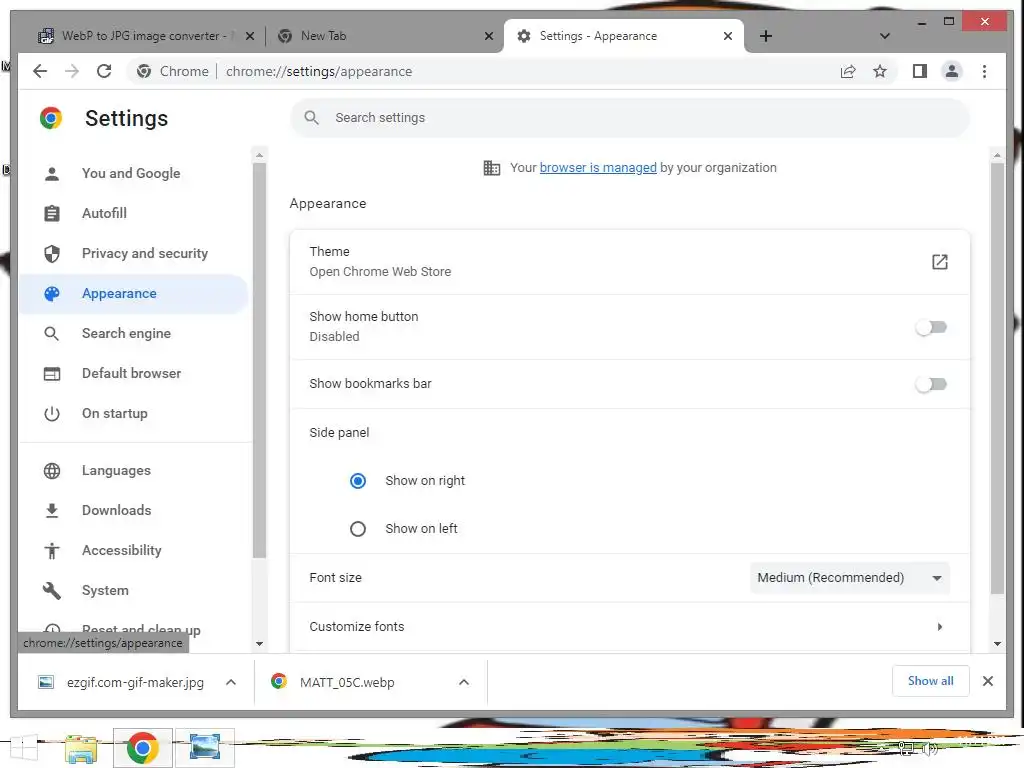Viewport: 1024px width, 768px height.
Task: Open the Font size dropdown
Action: tap(850, 577)
